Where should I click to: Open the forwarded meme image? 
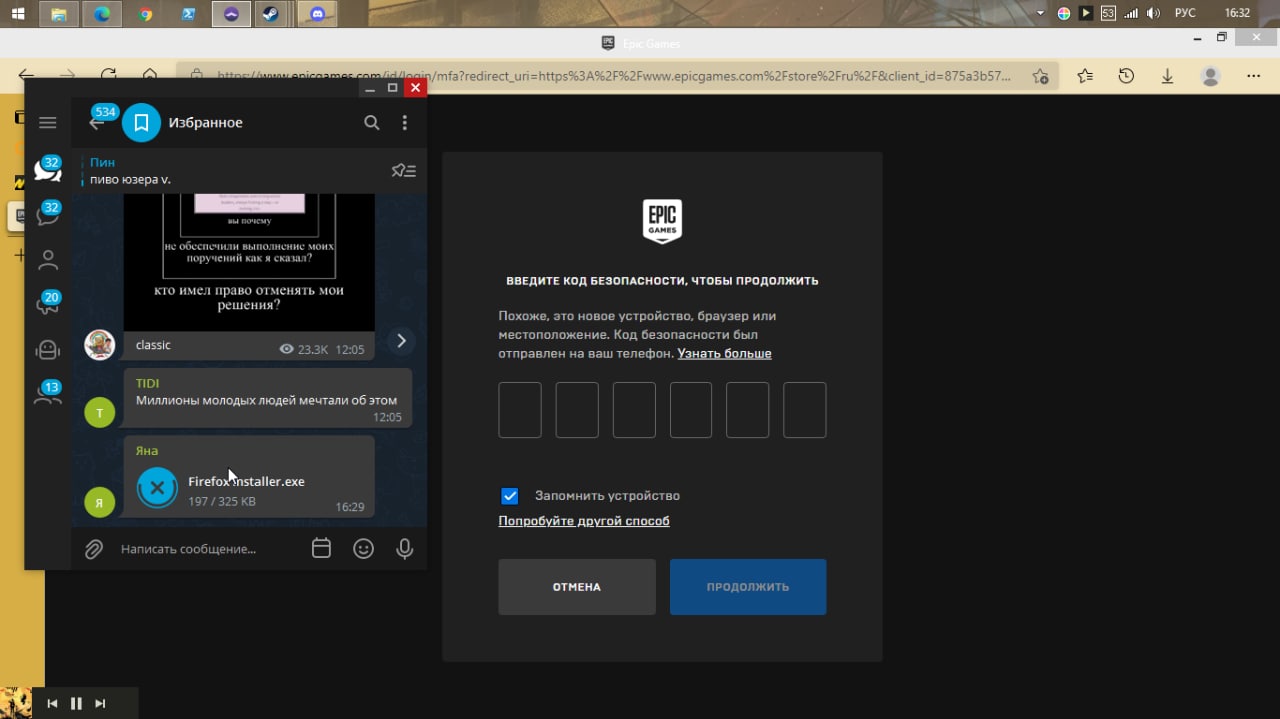pyautogui.click(x=248, y=262)
